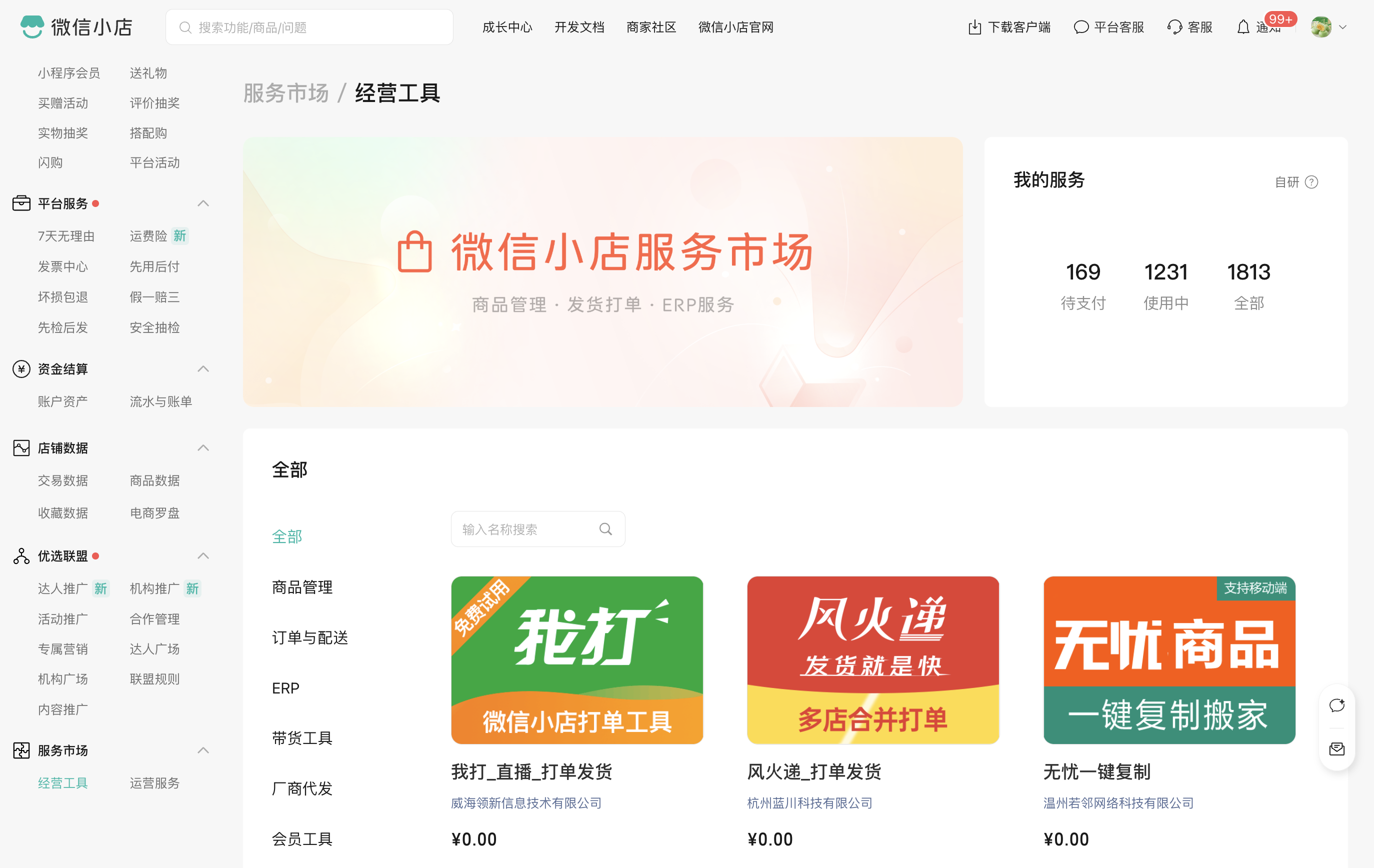The image size is (1374, 868).
Task: Select the 商品管理 category tab
Action: 302,586
